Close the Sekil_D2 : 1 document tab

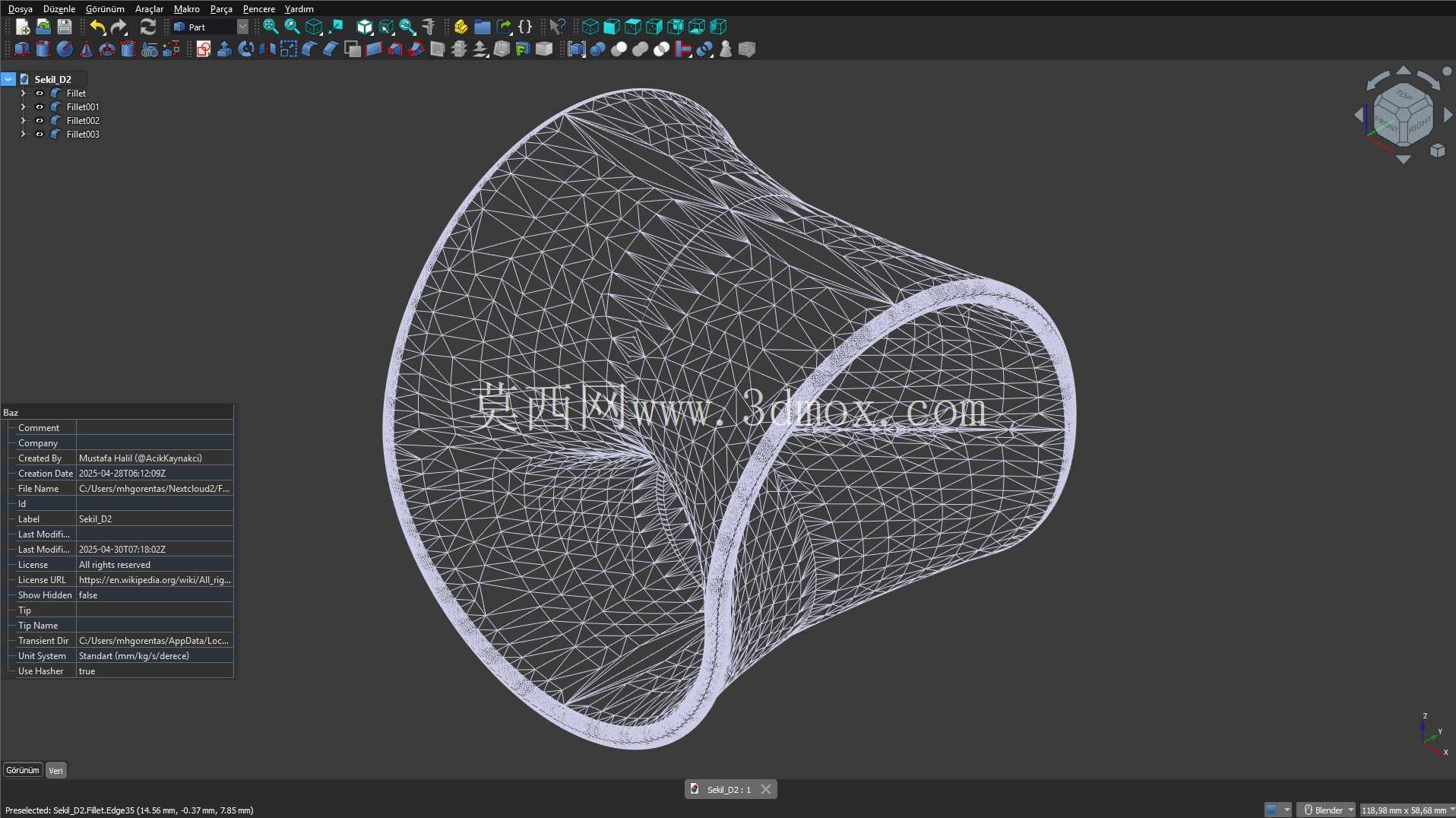[x=766, y=790]
